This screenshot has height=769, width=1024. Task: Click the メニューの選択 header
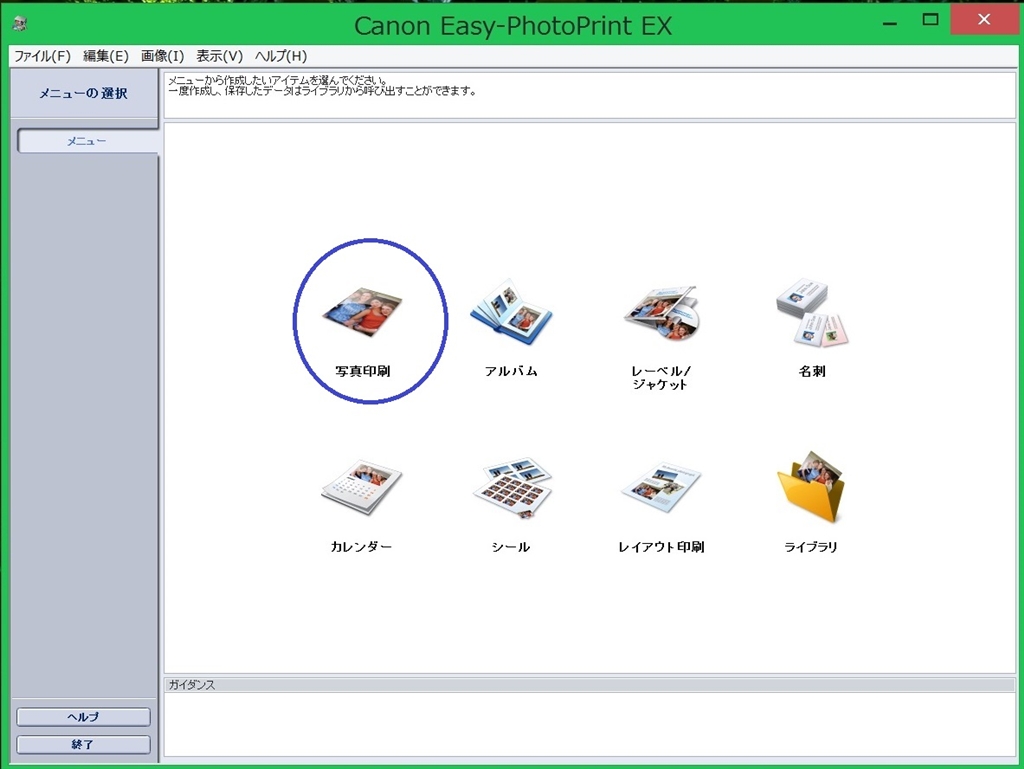84,93
